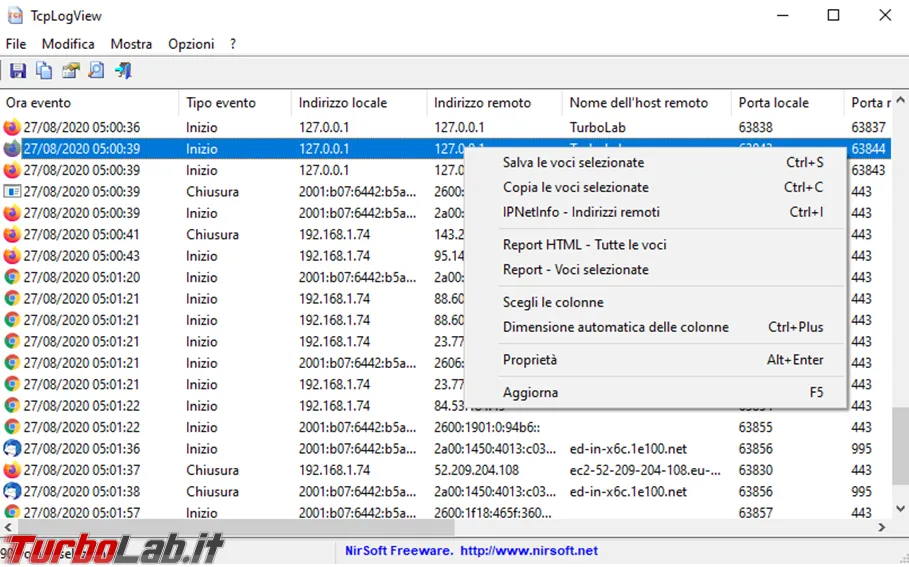909x567 pixels.
Task: Click the Save floppy disk toolbar icon
Action: coord(18,71)
